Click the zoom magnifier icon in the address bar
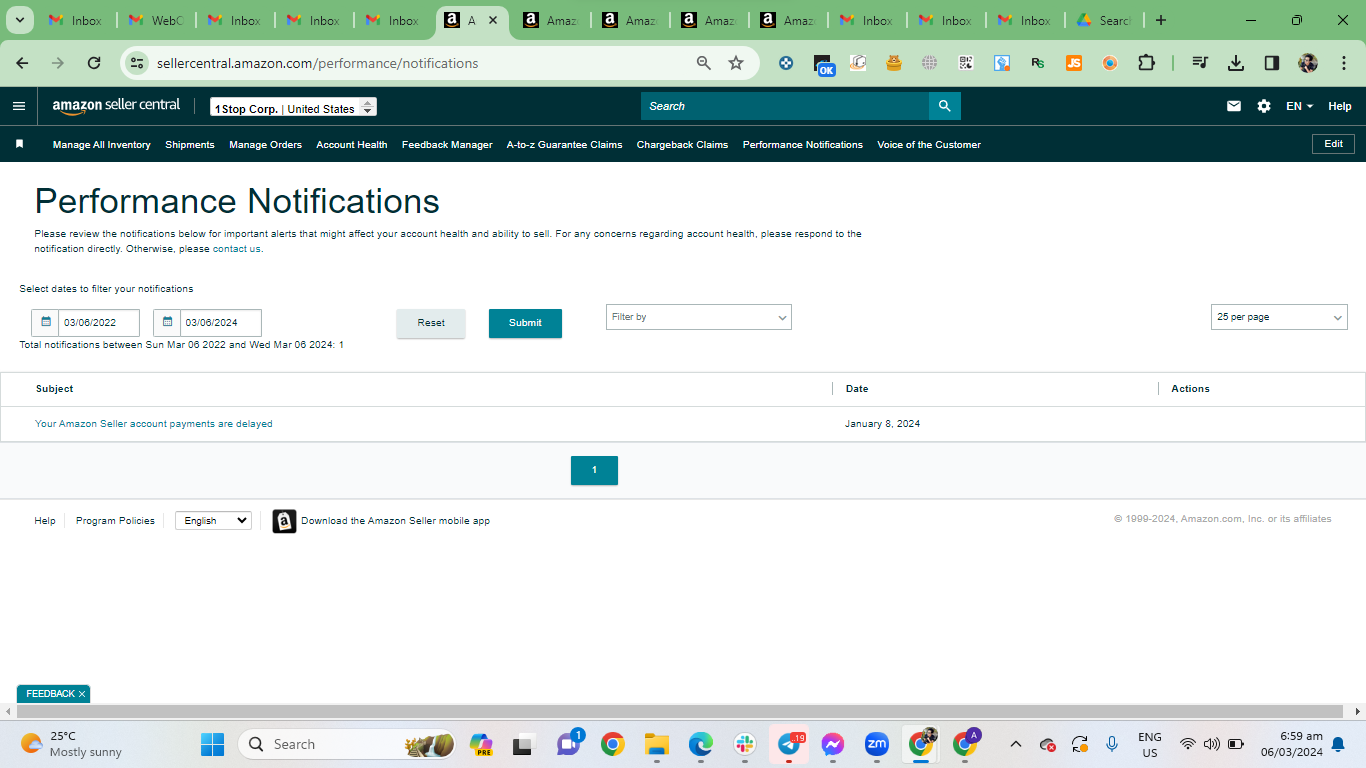1366x768 pixels. pyautogui.click(x=704, y=63)
